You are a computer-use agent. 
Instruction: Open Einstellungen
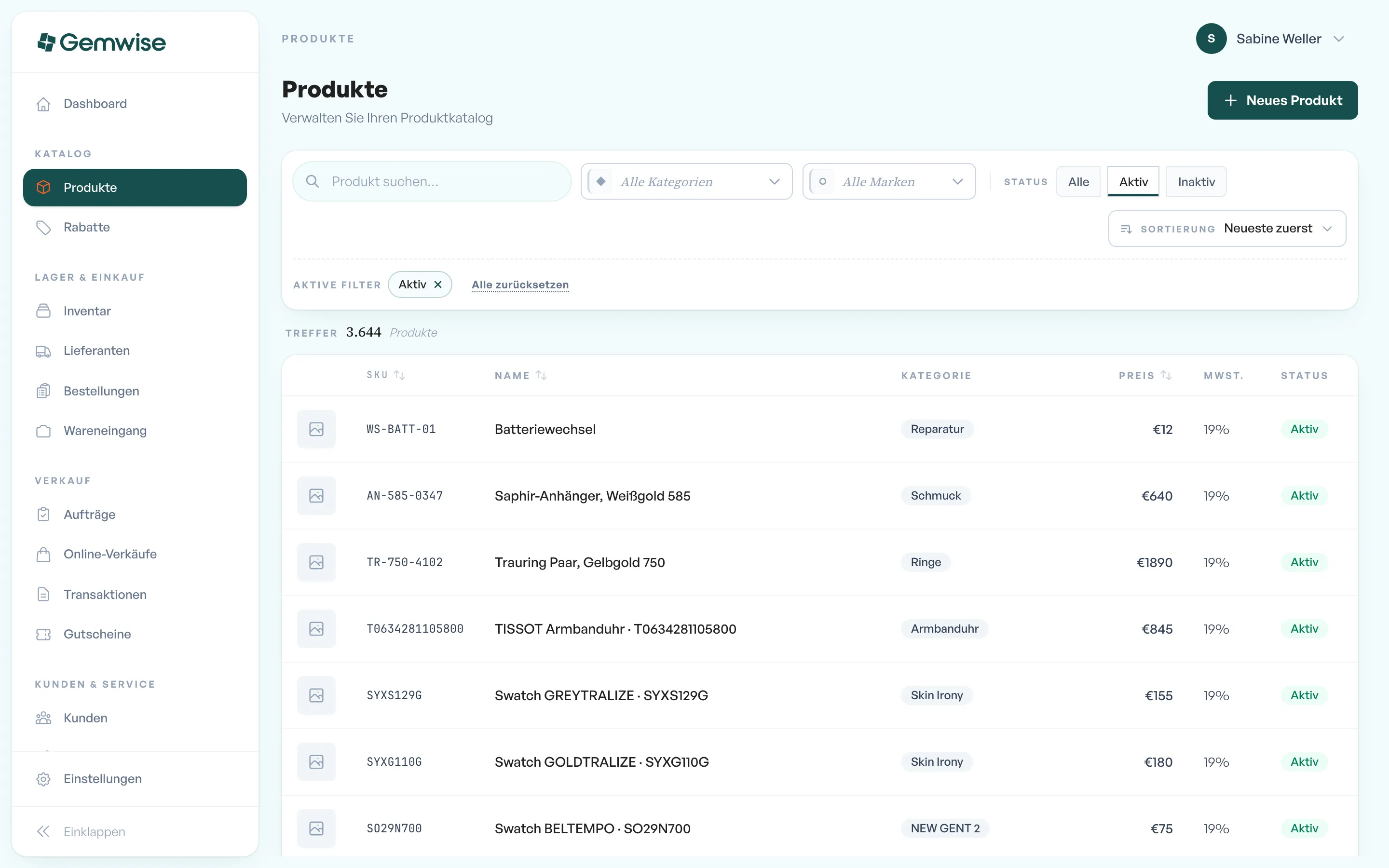pyautogui.click(x=135, y=779)
